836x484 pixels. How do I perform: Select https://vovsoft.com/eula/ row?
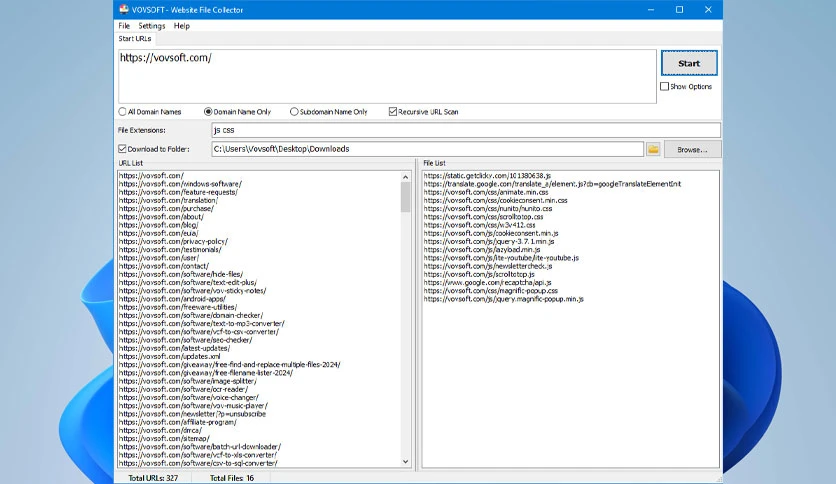[x=159, y=233]
